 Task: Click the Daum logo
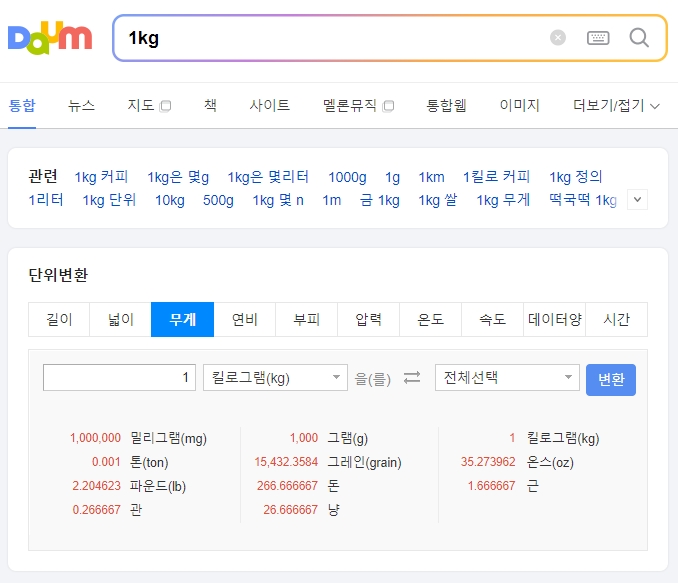50,38
